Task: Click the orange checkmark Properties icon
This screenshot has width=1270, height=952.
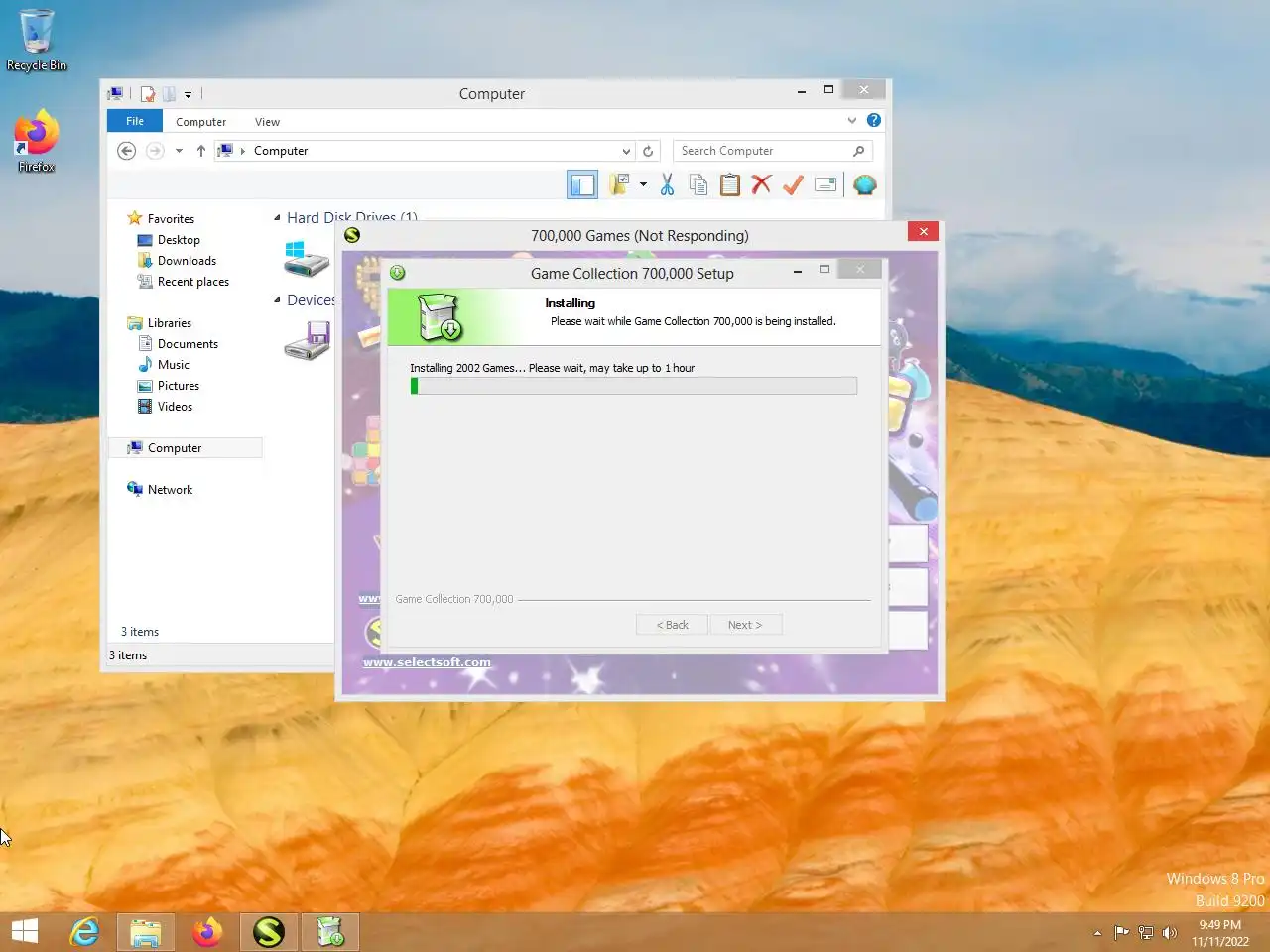Action: click(793, 184)
